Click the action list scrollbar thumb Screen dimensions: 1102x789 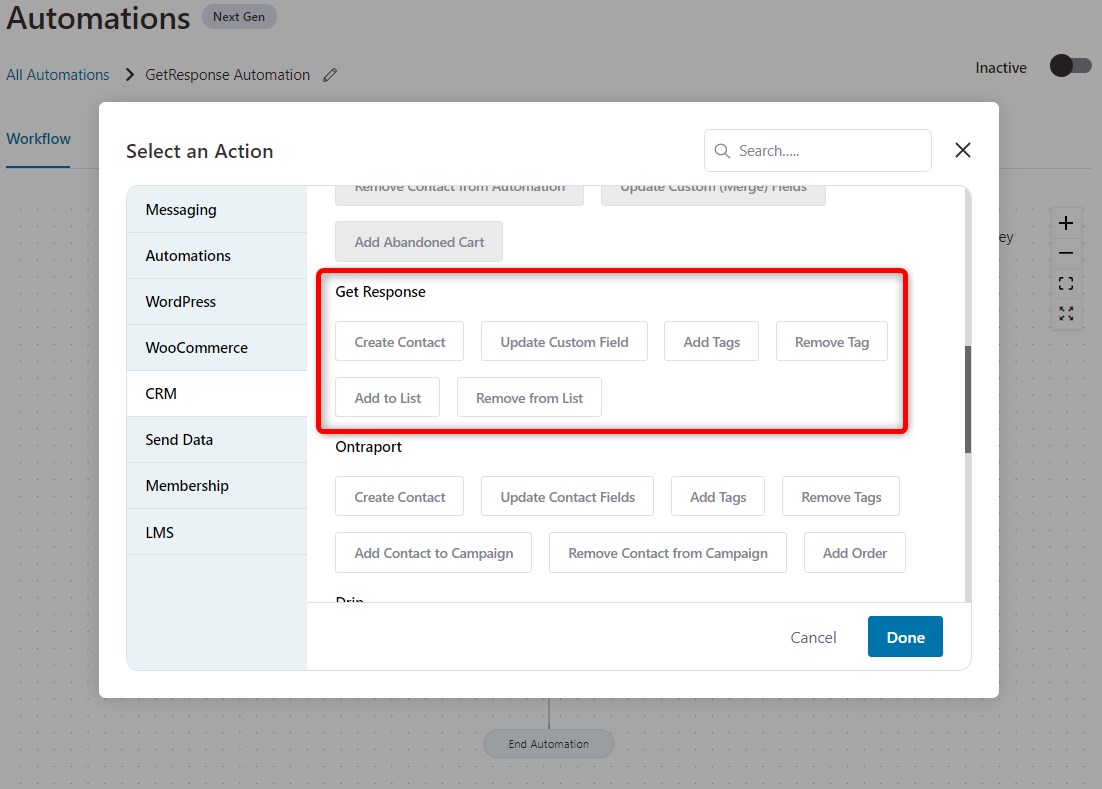pos(968,399)
